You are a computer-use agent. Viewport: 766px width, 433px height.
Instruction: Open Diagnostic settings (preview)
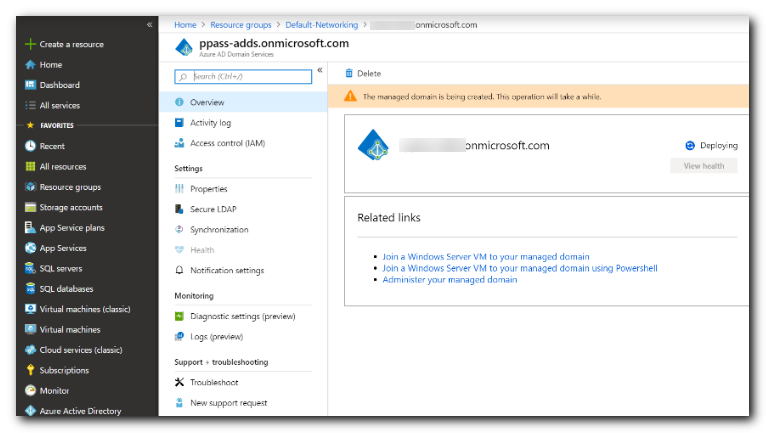243,316
